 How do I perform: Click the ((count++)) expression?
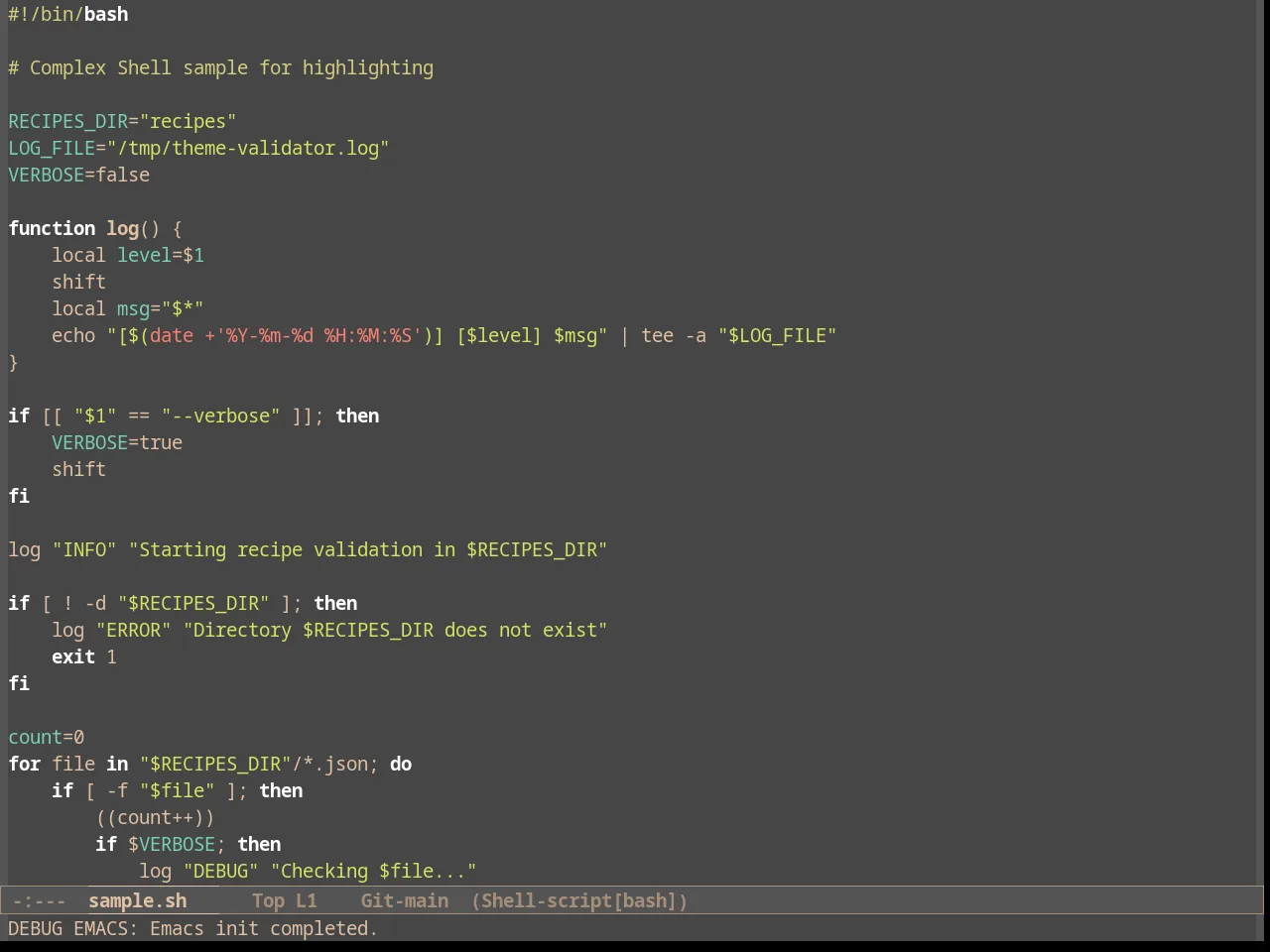point(155,817)
